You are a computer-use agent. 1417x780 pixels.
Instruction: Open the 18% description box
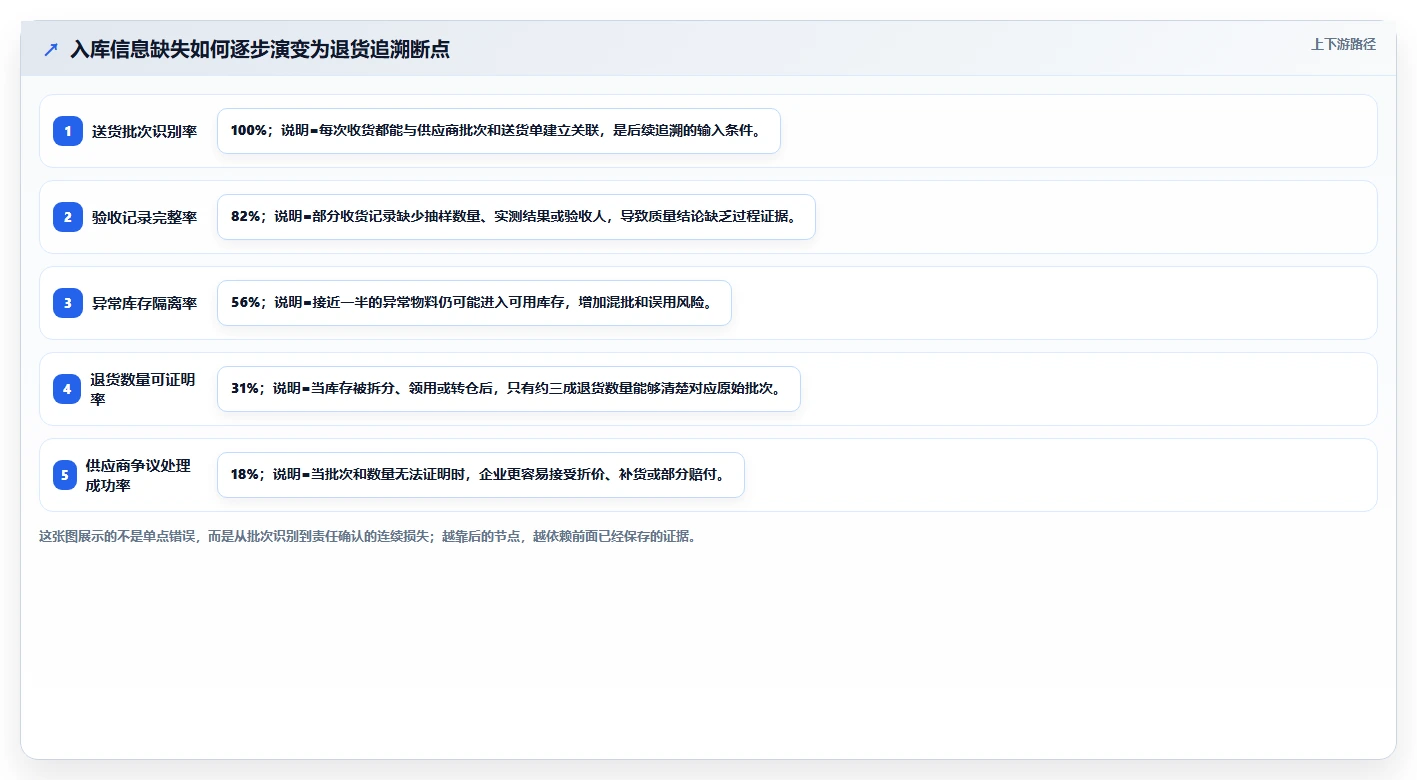481,475
